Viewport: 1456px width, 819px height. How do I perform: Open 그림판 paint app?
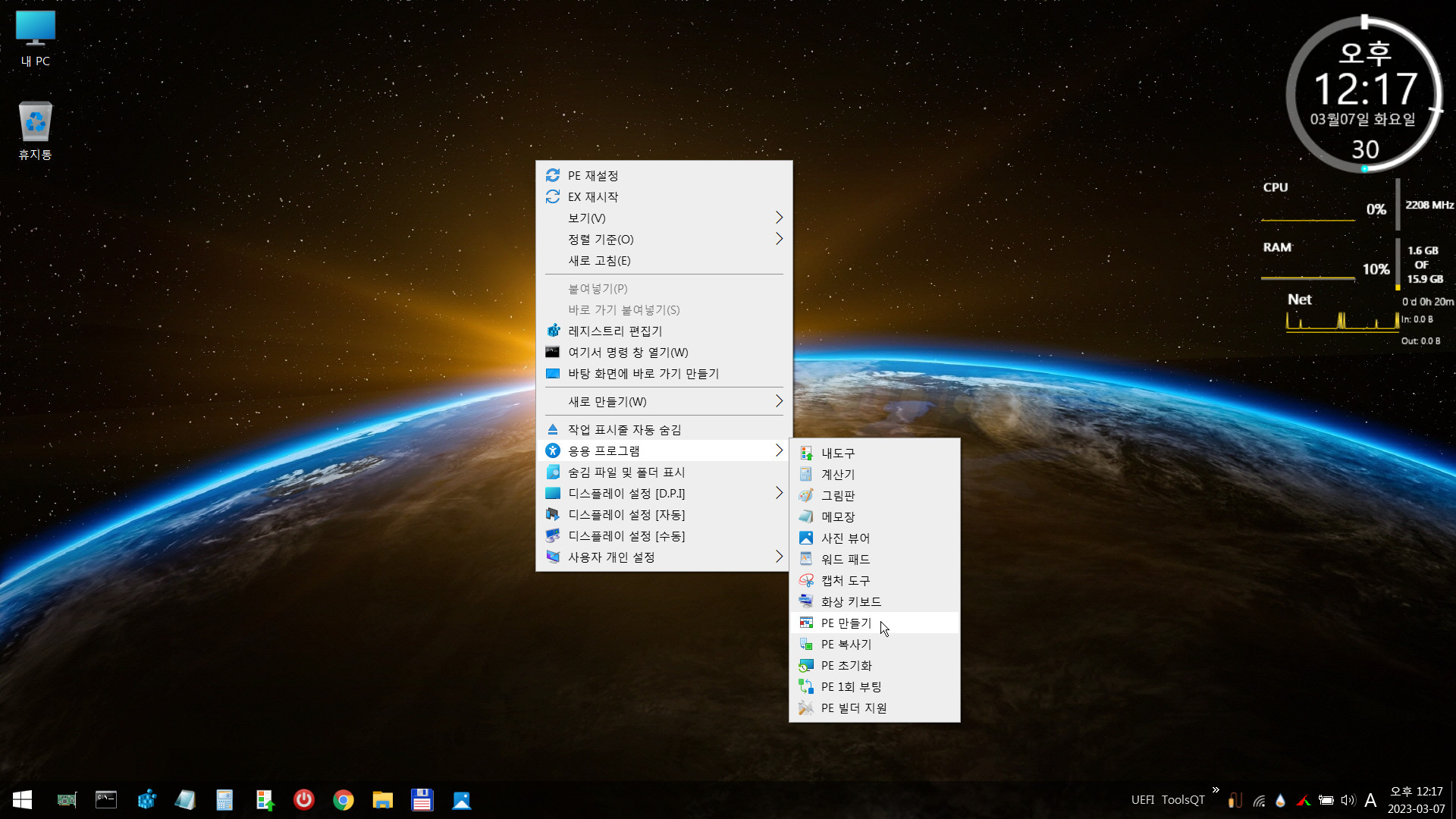coord(874,495)
